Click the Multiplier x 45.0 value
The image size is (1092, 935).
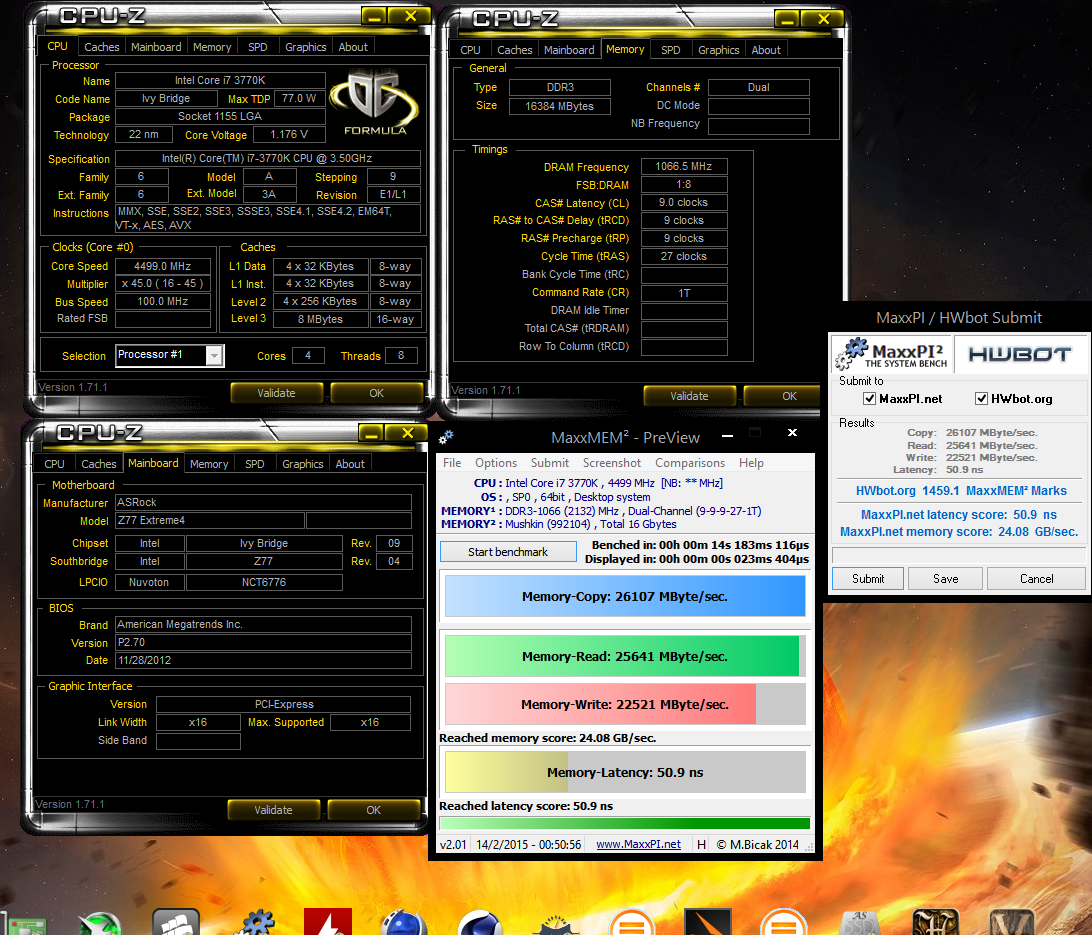(x=162, y=283)
